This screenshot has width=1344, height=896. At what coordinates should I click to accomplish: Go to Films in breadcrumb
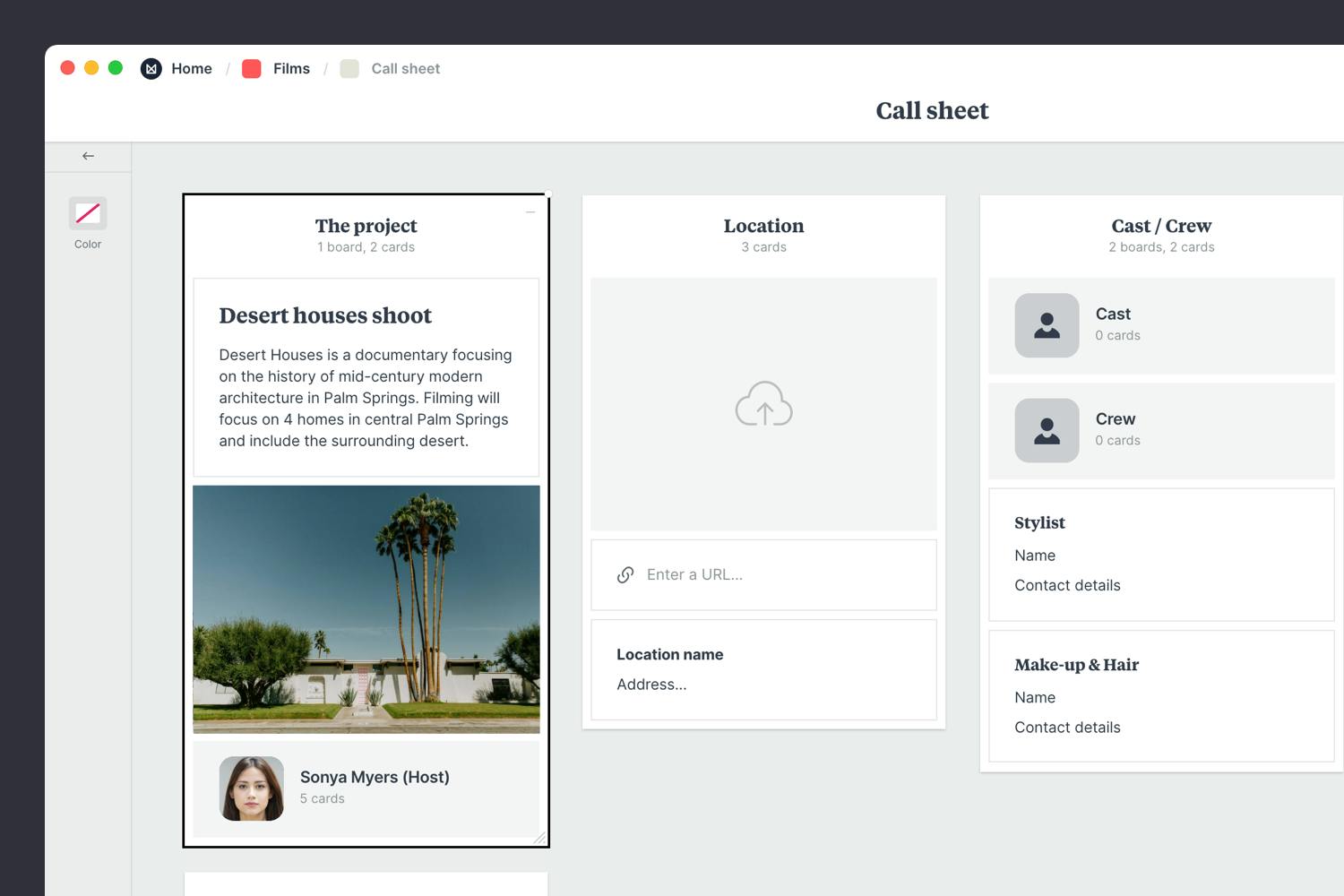pos(291,69)
